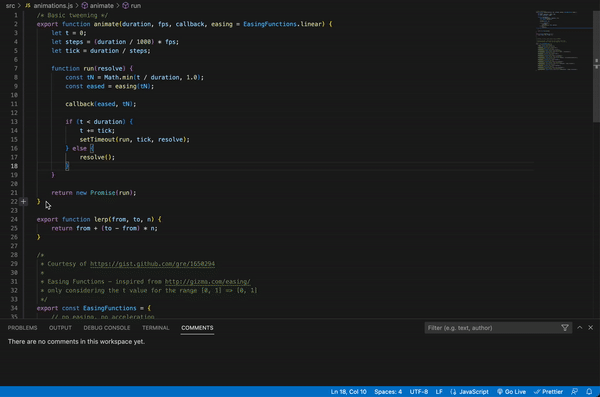Open the gizma.com/easing link
The height and width of the screenshot is (397, 600).
207,281
